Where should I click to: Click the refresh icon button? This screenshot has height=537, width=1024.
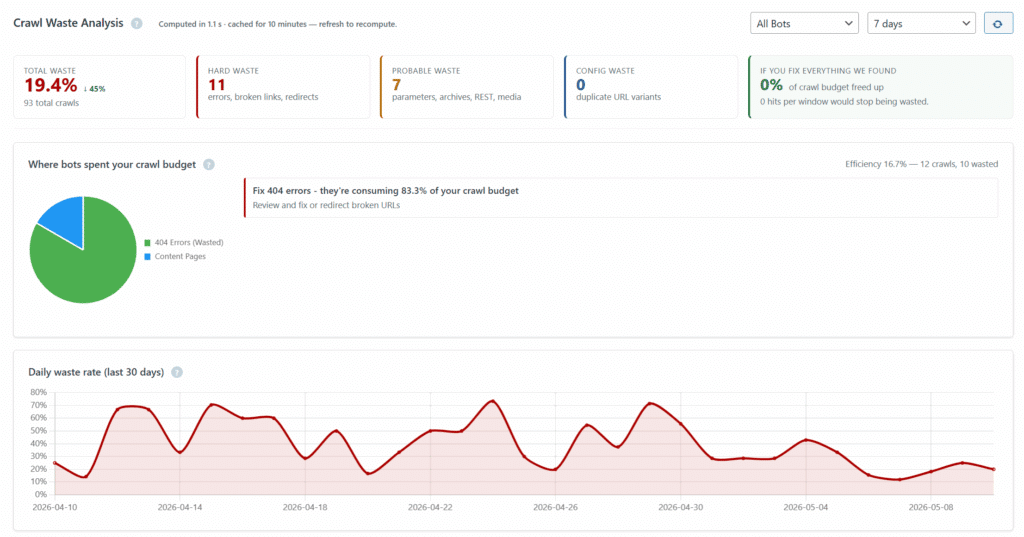[x=998, y=24]
